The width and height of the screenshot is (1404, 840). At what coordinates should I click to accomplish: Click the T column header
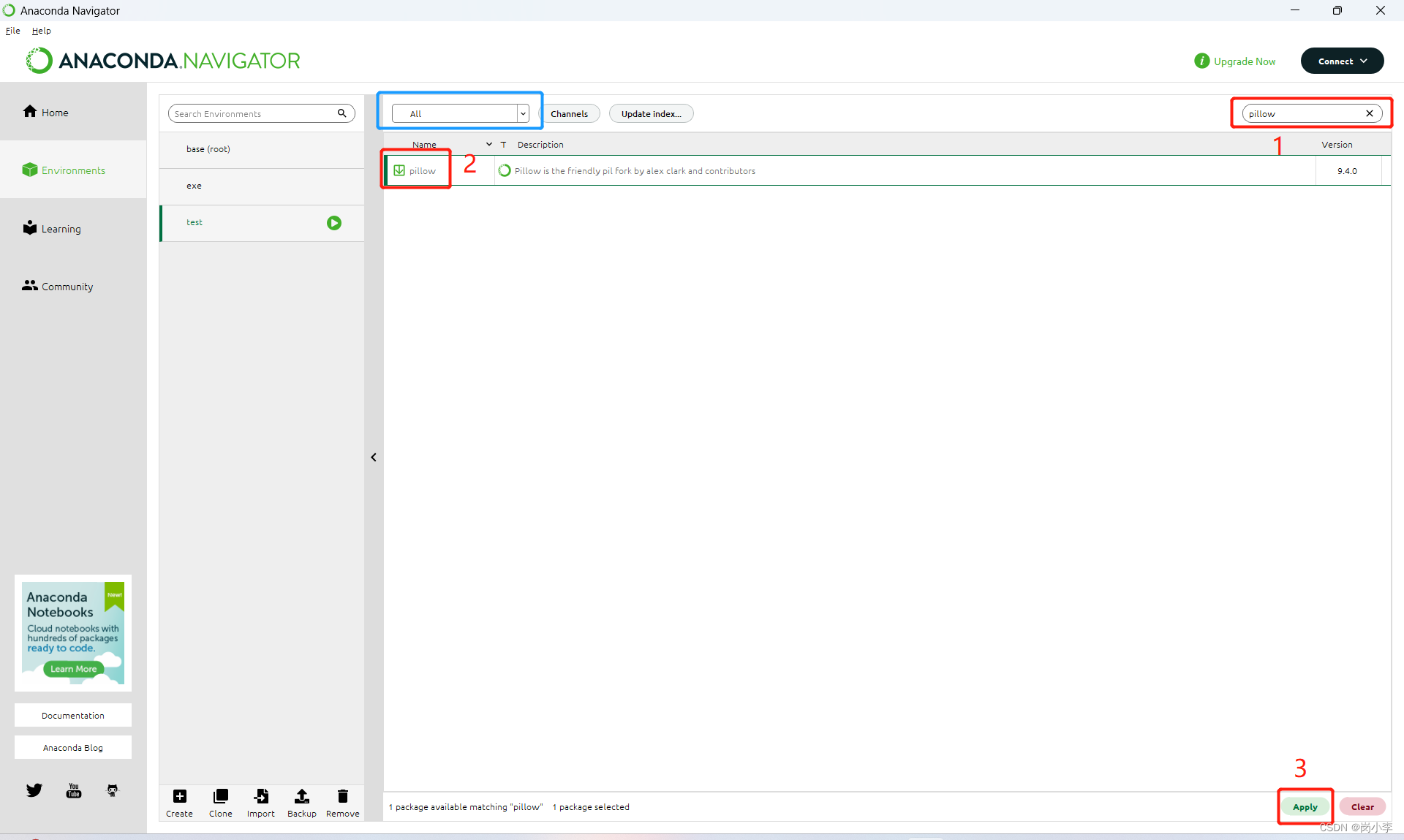pos(503,145)
